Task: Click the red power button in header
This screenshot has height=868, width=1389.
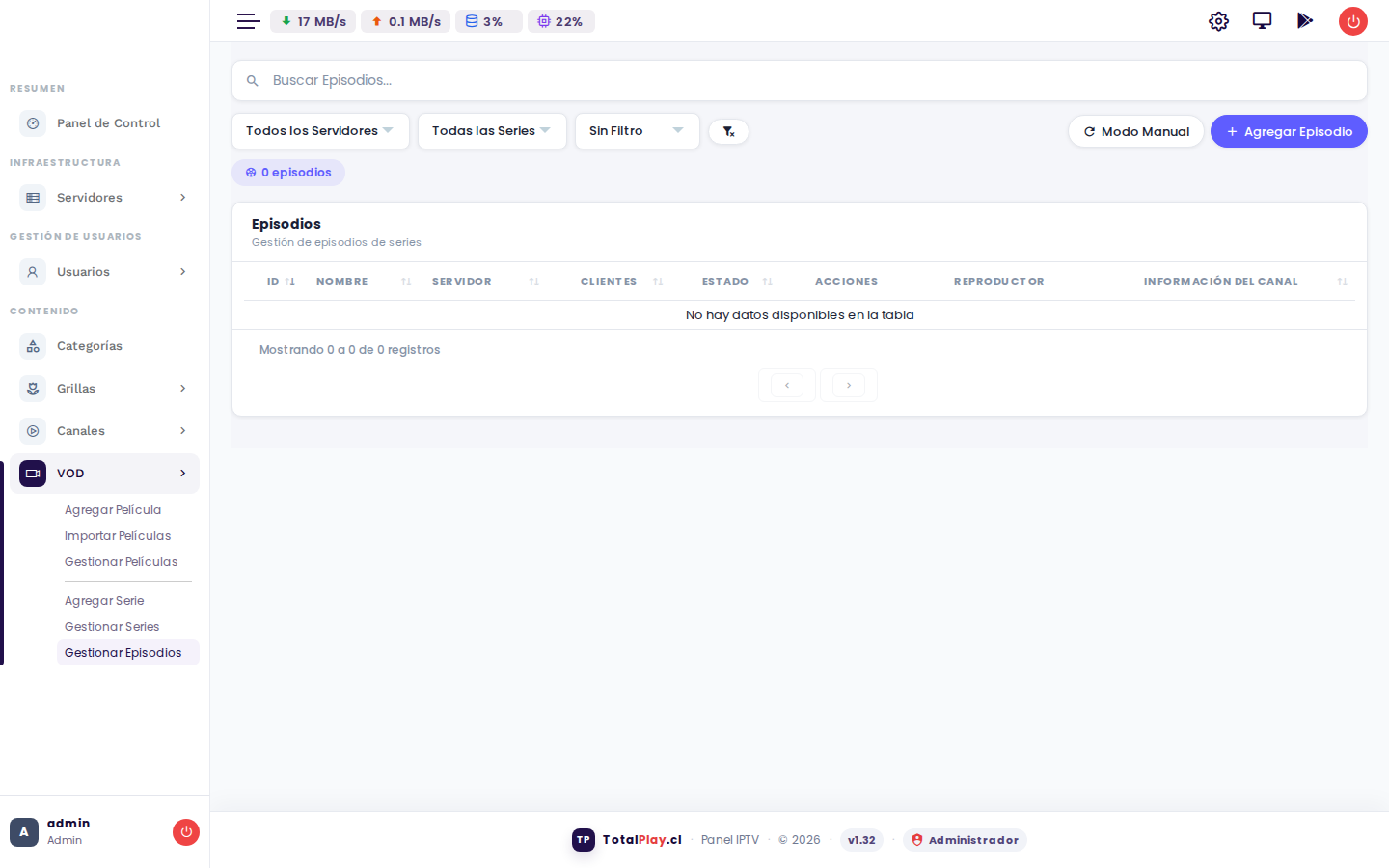Action: tap(1353, 21)
